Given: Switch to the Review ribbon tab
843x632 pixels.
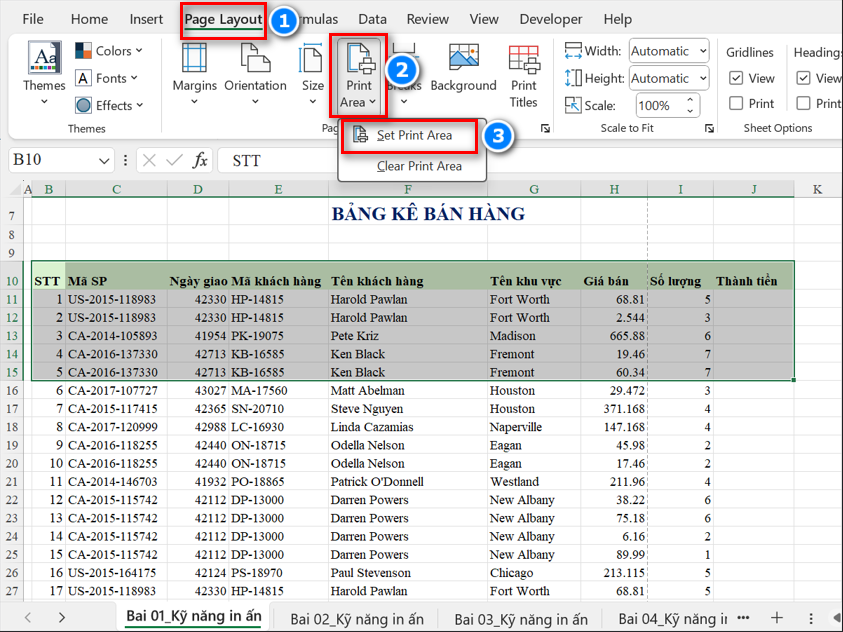Looking at the screenshot, I should pos(427,19).
